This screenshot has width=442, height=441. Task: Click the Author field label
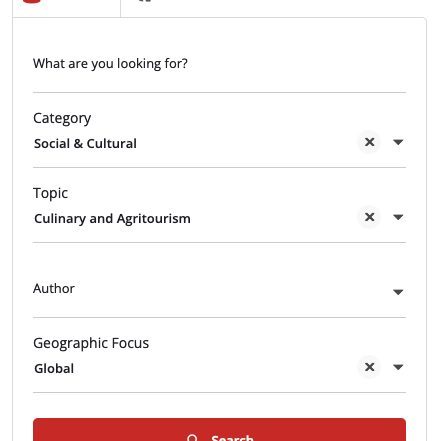[54, 288]
